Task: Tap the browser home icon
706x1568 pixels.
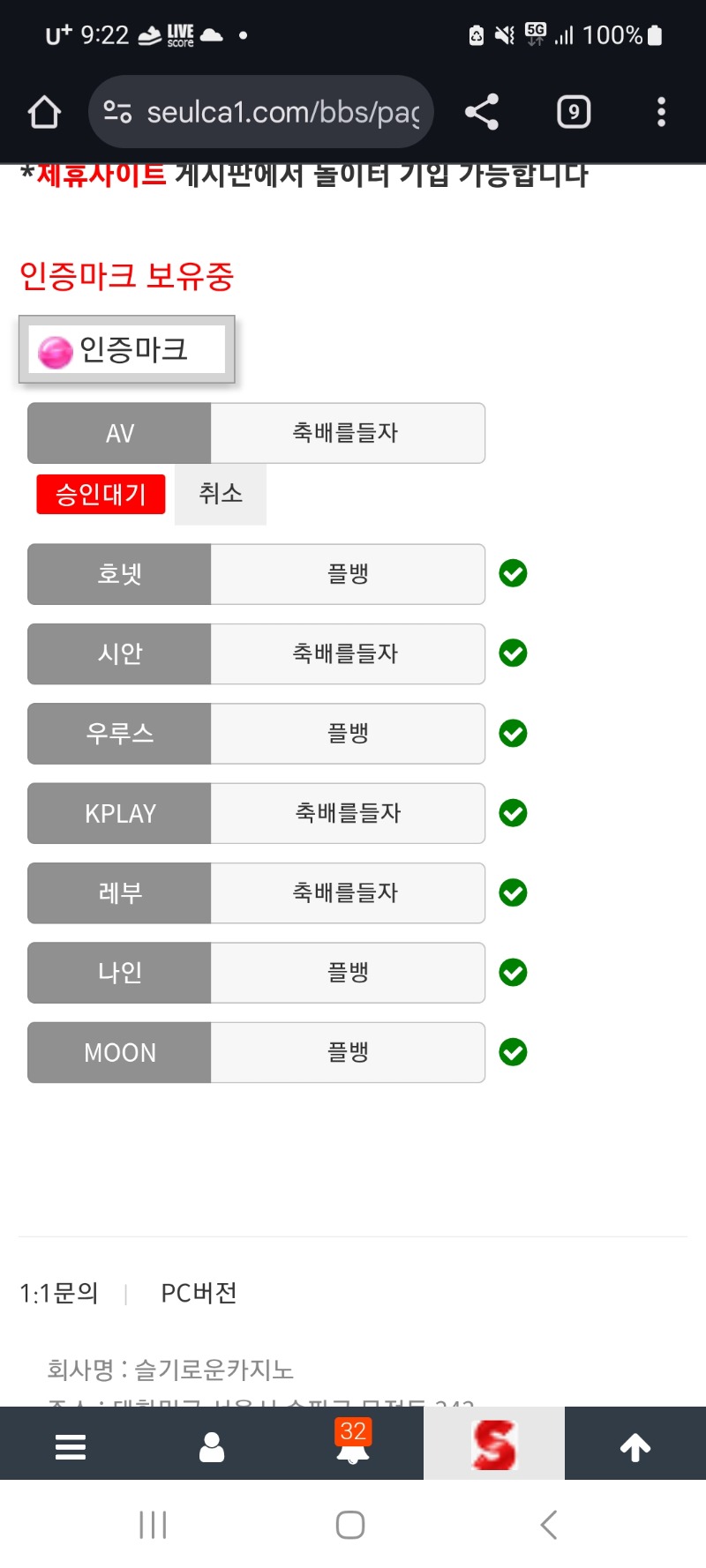Action: coord(44,112)
